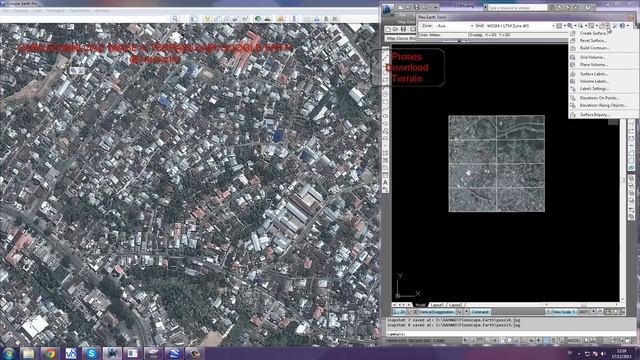
Task: Switch to 2D view mode button
Action: [399, 312]
